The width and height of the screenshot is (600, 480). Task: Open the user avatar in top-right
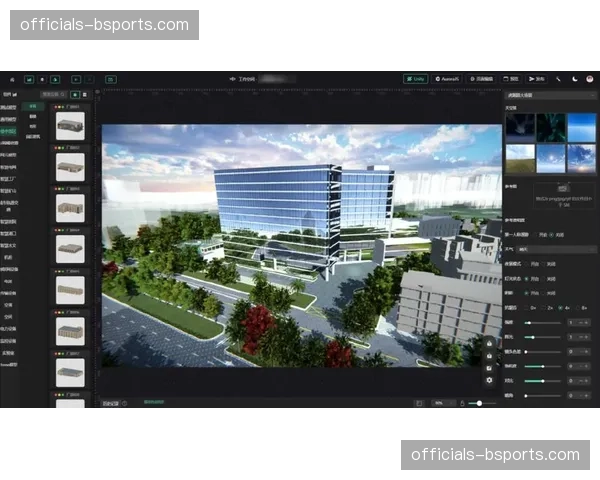pyautogui.click(x=590, y=78)
